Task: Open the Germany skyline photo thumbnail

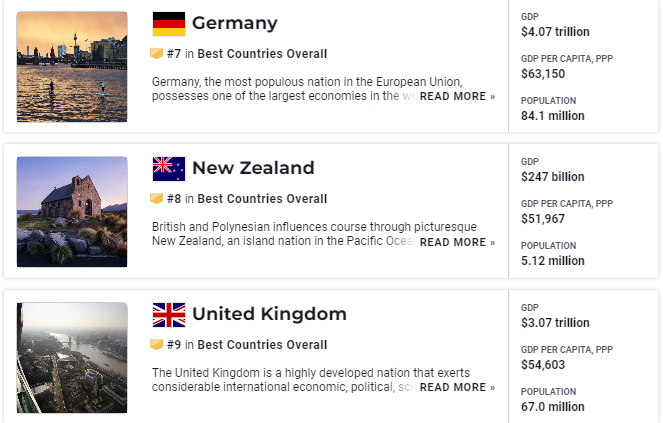Action: (x=72, y=67)
